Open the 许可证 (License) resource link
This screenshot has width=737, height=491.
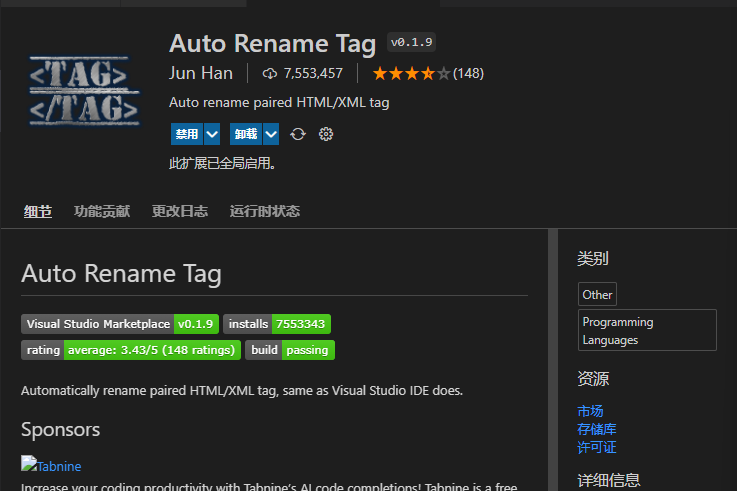pyautogui.click(x=597, y=447)
